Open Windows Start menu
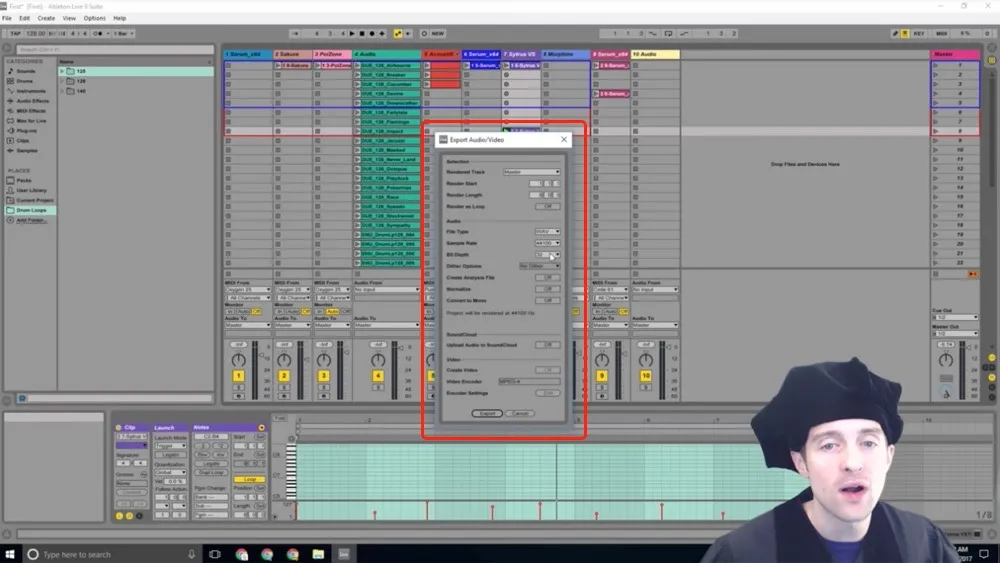 point(9,554)
